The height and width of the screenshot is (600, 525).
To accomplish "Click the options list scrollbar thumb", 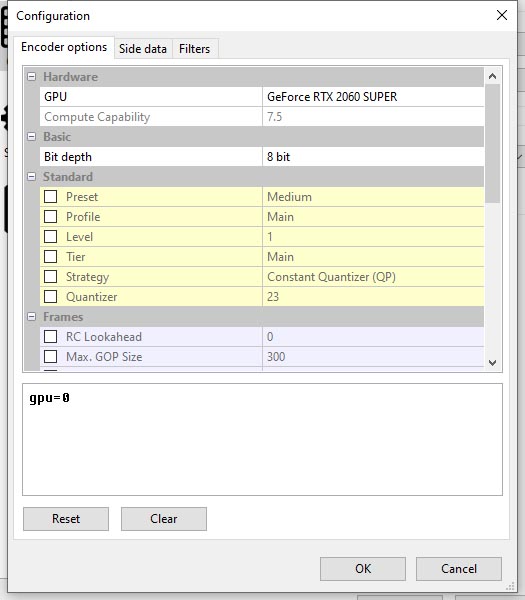I will click(x=493, y=143).
